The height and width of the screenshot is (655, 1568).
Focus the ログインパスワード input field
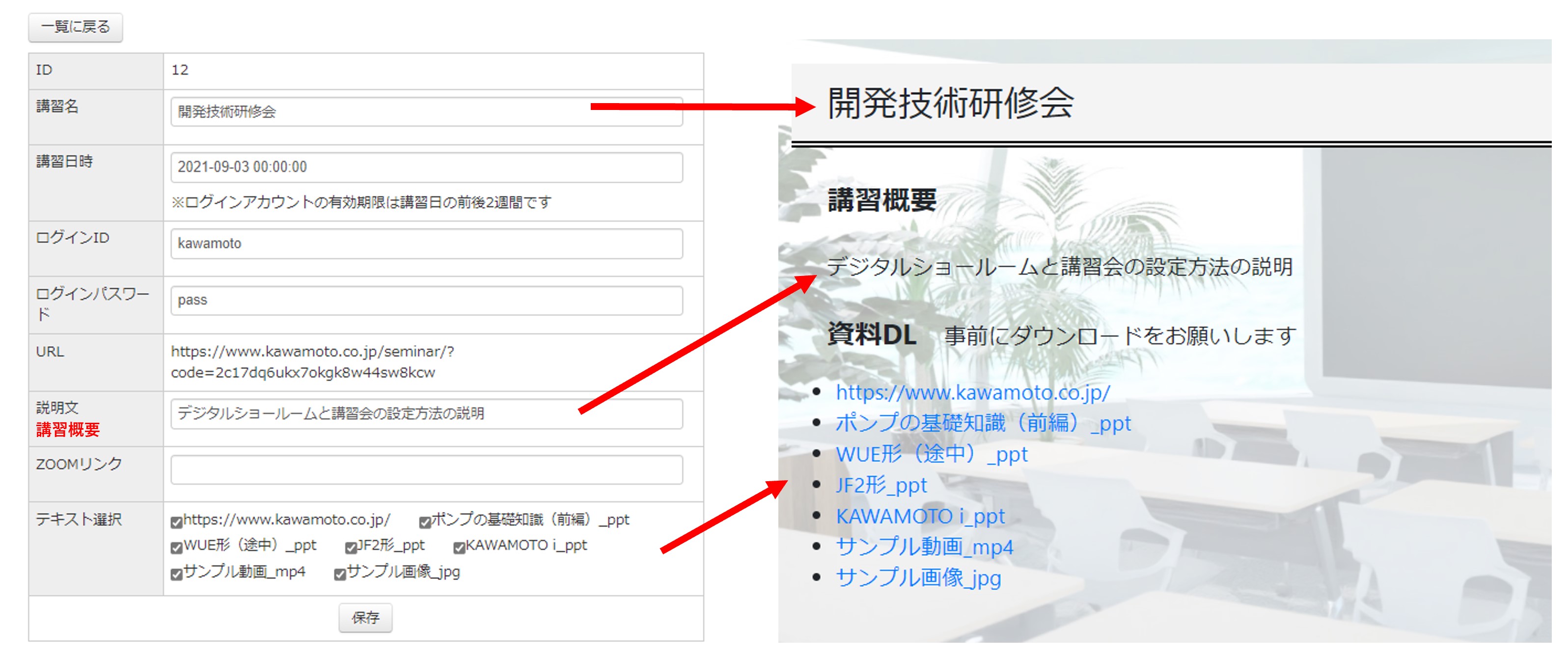click(x=426, y=300)
